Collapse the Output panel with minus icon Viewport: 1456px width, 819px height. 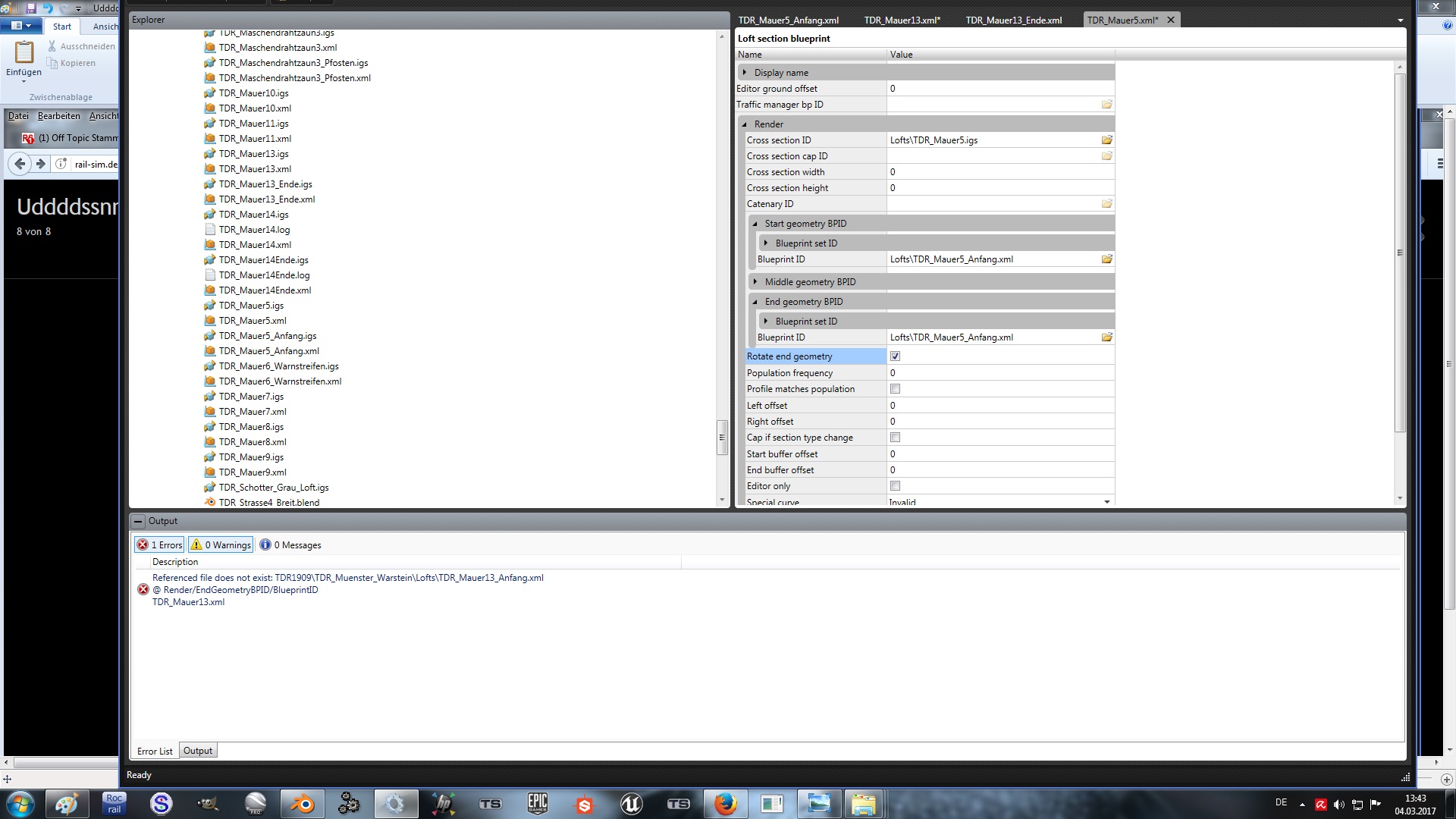point(138,521)
